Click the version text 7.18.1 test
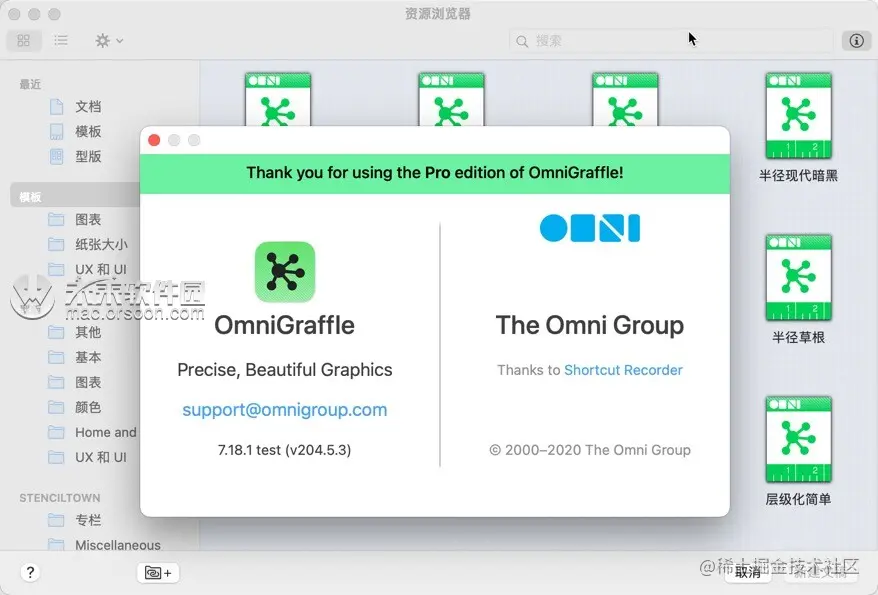This screenshot has height=595, width=878. [284, 450]
